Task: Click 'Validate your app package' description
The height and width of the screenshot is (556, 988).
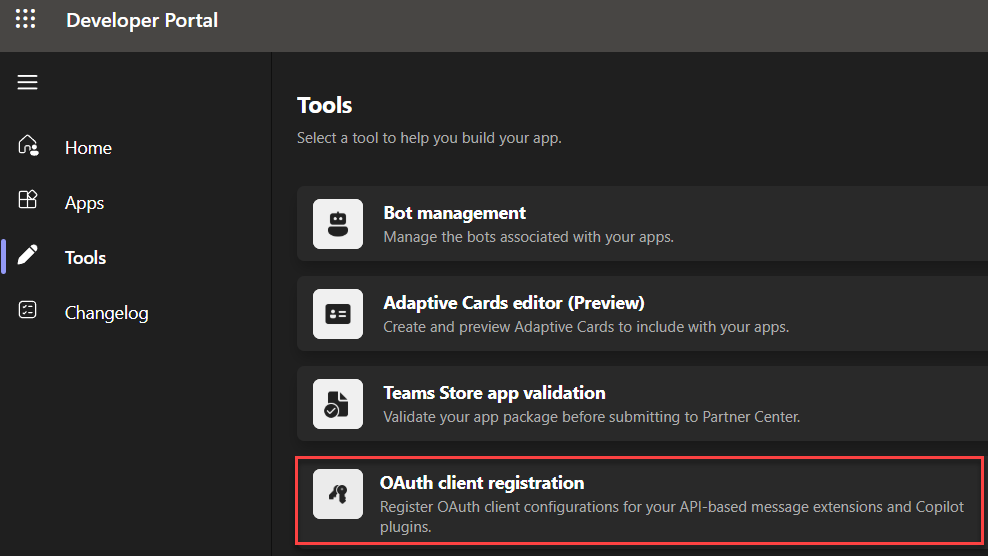Action: (x=592, y=417)
